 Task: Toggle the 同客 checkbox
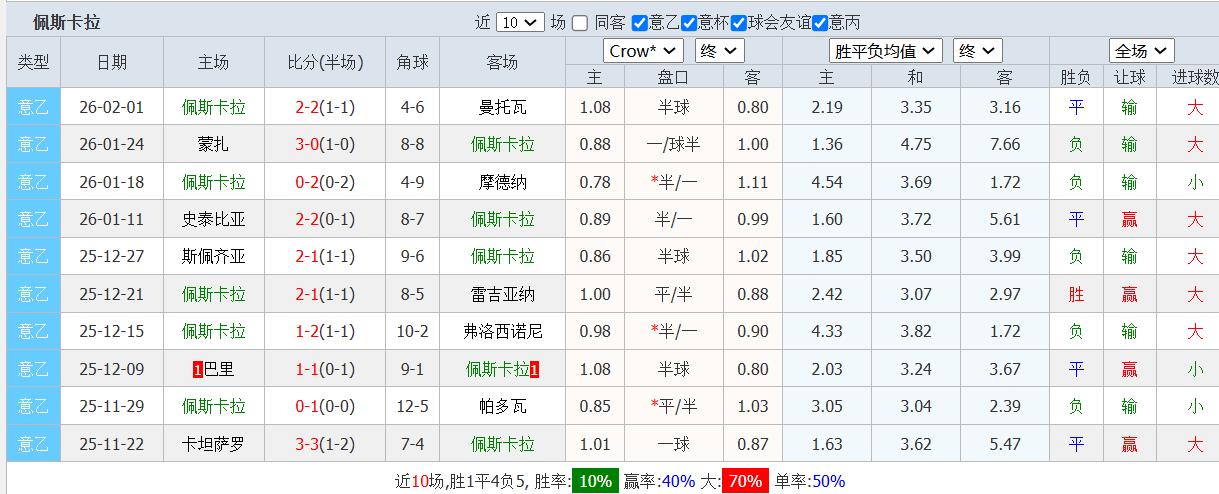pos(580,23)
